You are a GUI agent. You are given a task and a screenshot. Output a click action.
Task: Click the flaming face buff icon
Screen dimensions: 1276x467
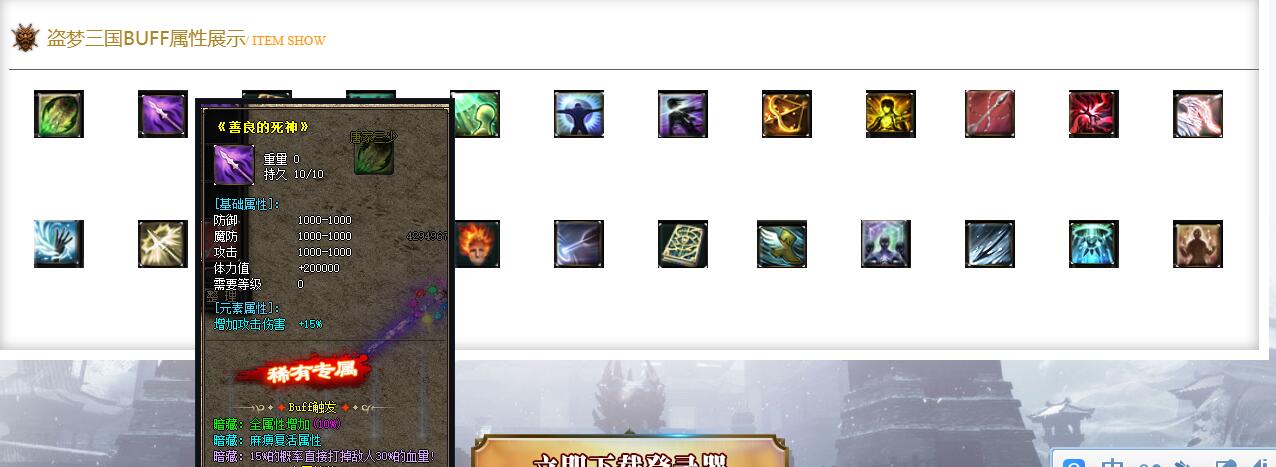pos(477,244)
